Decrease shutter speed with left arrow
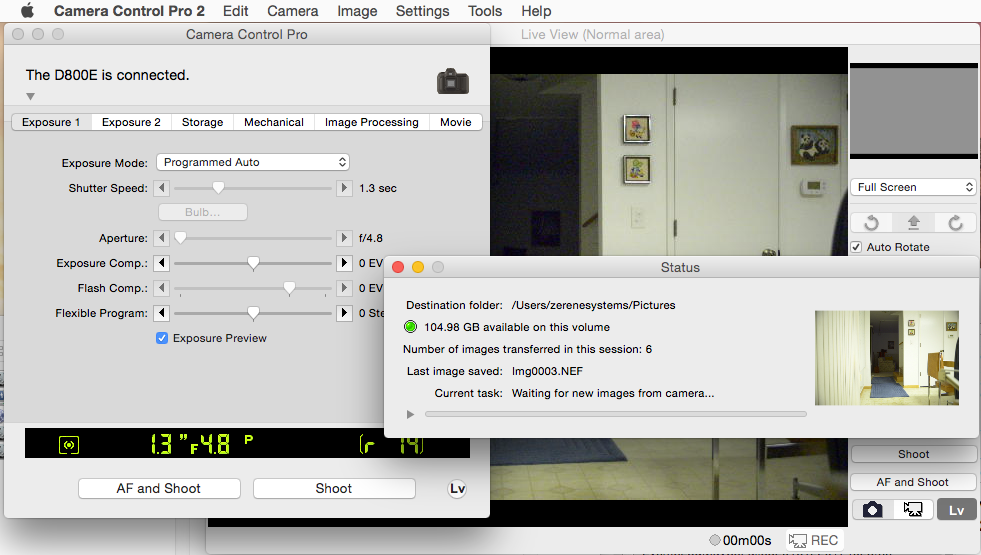Screen dimensions: 981x555 tap(161, 188)
